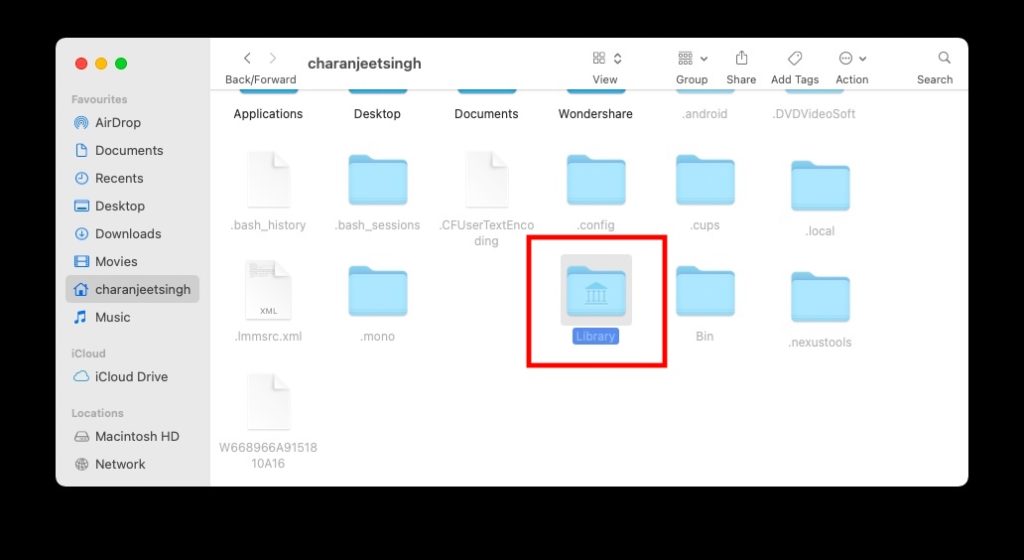
Task: Select the .cups folder icon
Action: tap(705, 179)
